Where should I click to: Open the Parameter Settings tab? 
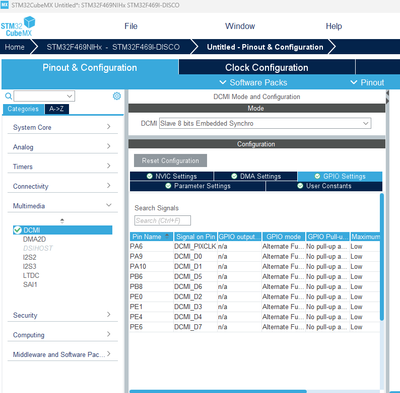[x=198, y=186]
